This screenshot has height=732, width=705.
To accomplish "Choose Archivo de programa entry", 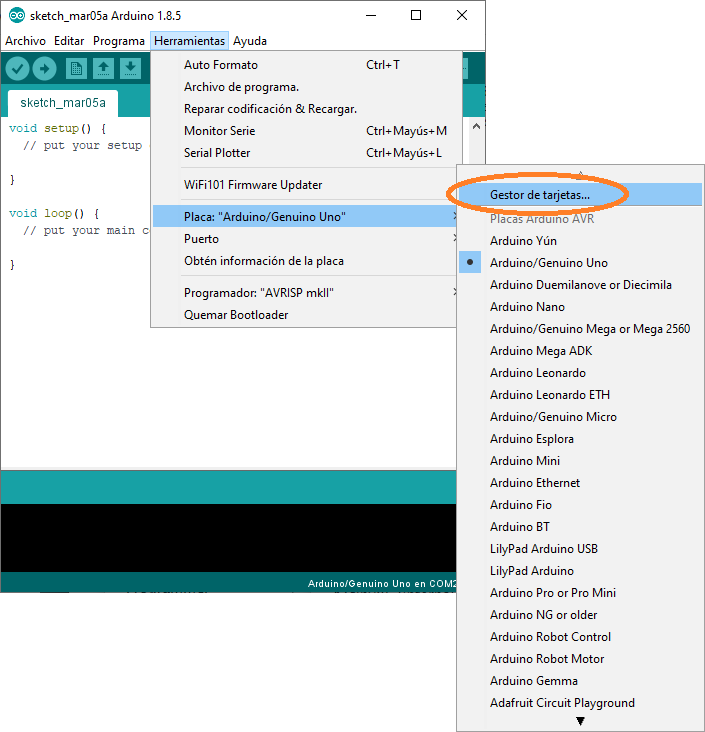I will [x=304, y=87].
